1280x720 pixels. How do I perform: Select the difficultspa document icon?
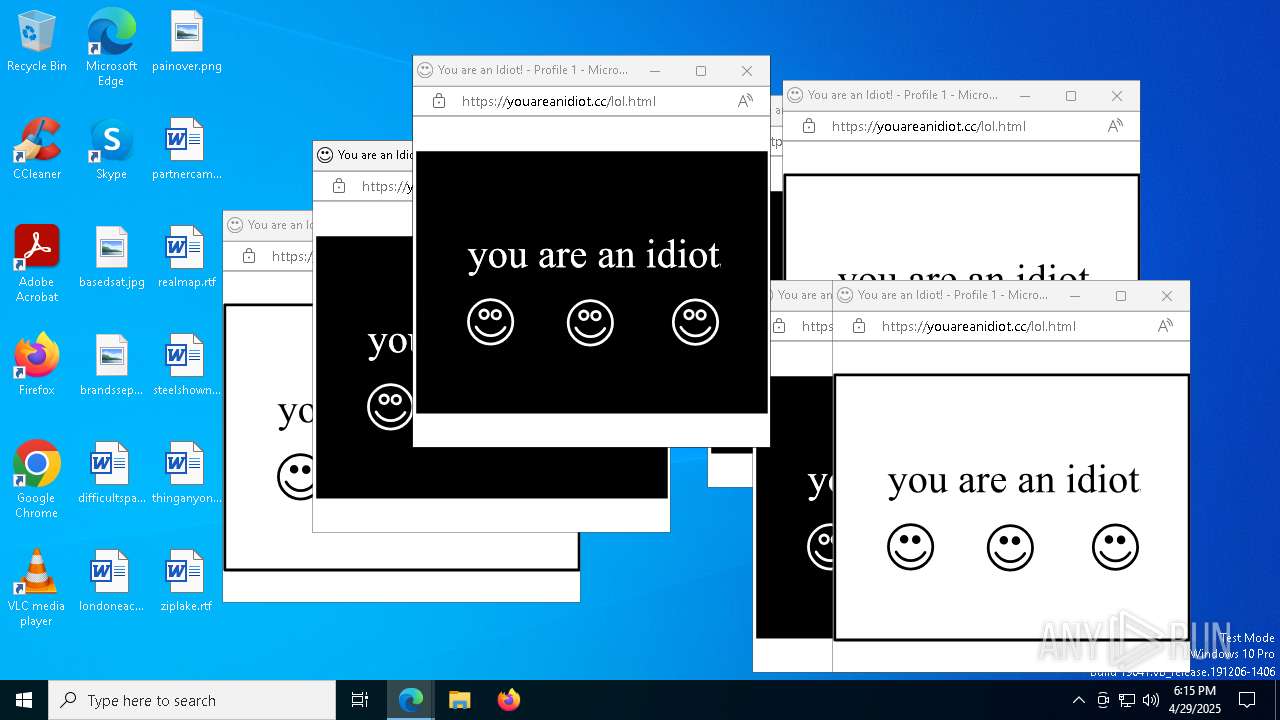coord(111,473)
